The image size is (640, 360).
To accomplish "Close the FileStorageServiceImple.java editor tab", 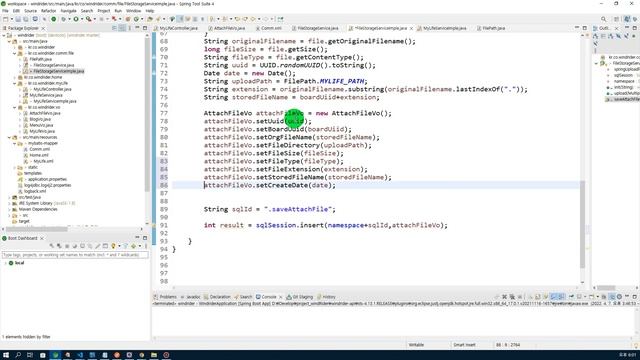I will click(411, 29).
